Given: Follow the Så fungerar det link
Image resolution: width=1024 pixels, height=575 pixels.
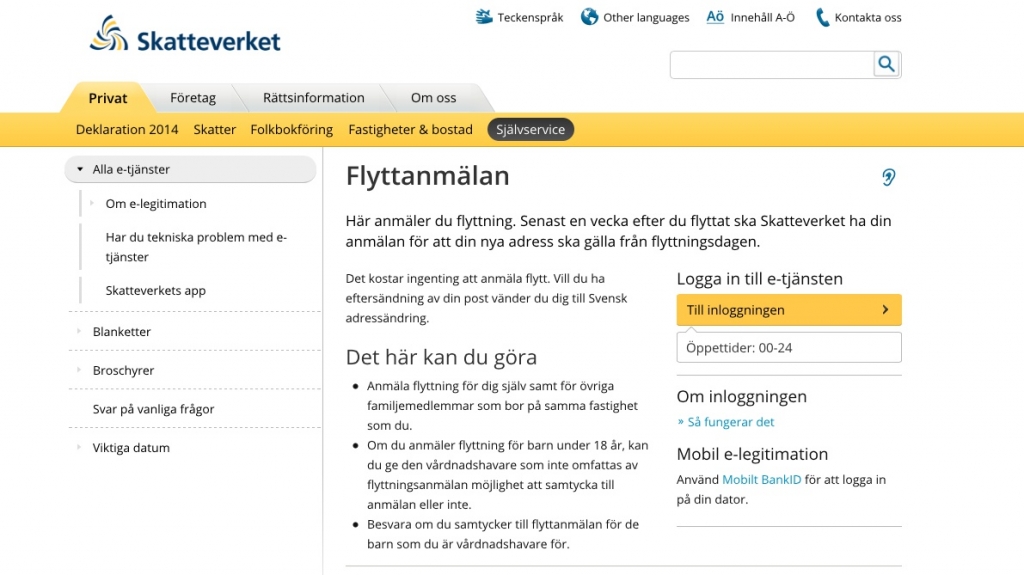Looking at the screenshot, I should point(730,422).
